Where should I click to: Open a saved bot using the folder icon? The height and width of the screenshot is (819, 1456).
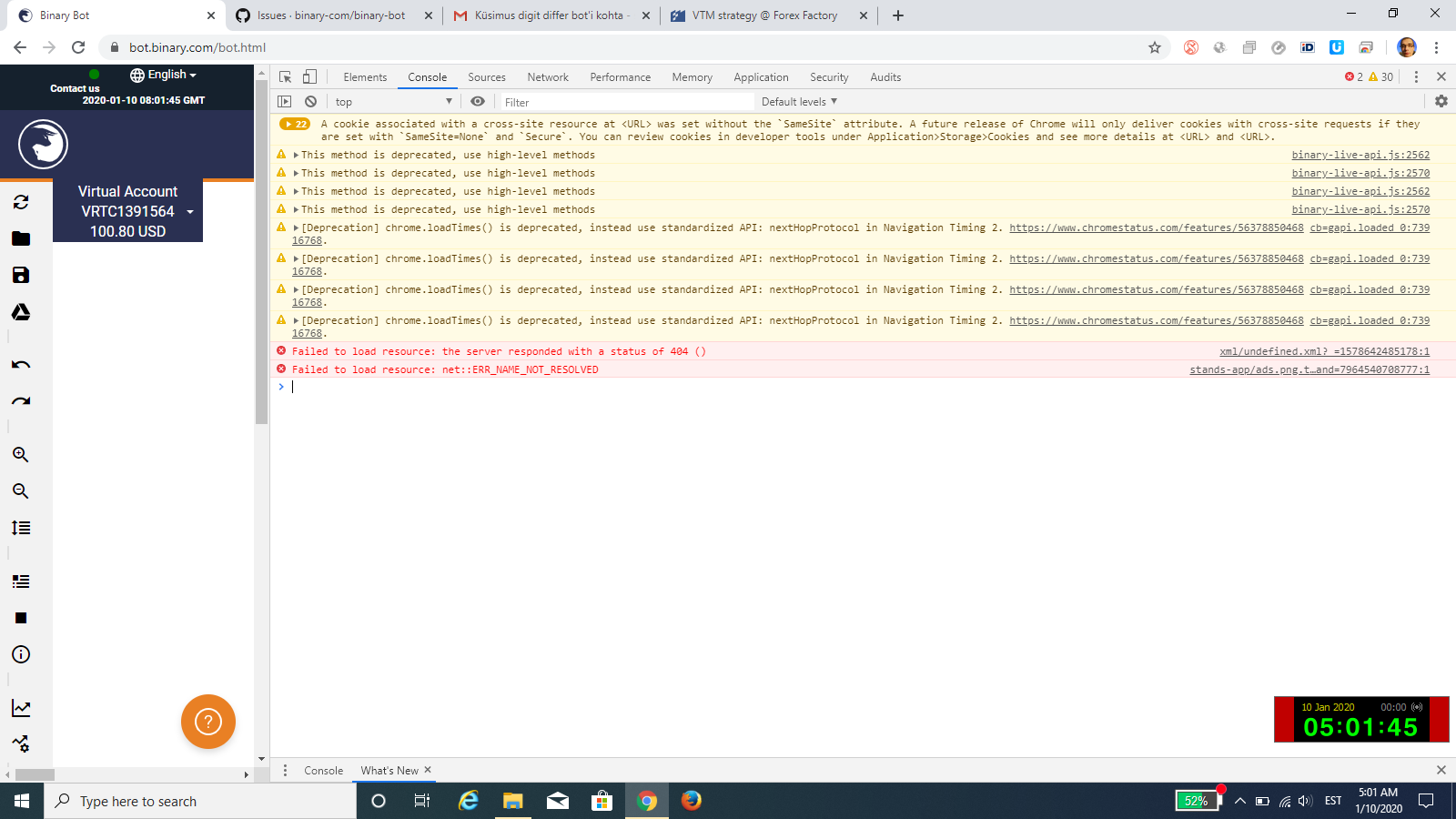click(x=20, y=238)
